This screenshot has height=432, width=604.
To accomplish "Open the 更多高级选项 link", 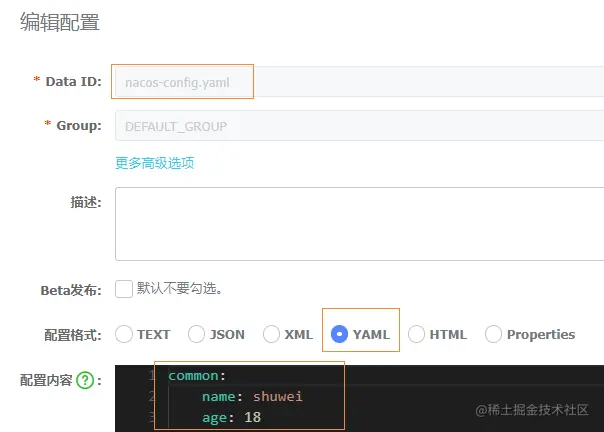I will (x=154, y=163).
